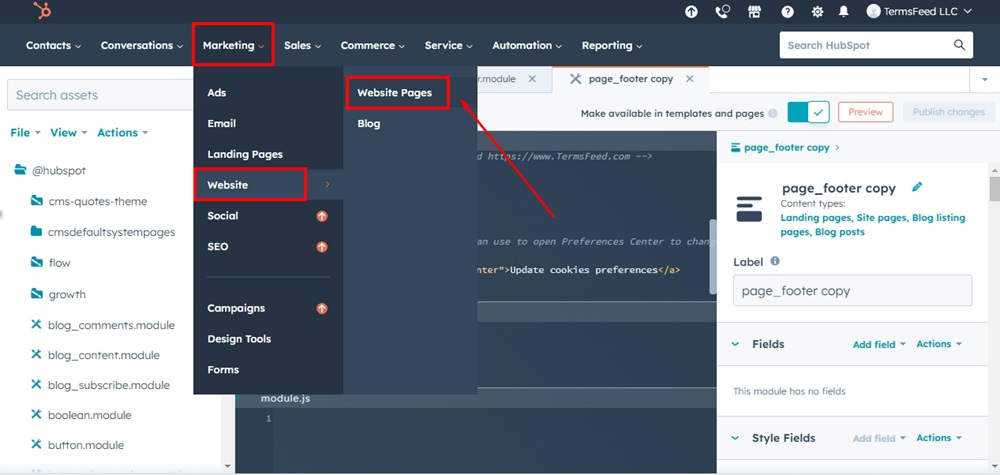This screenshot has height=475, width=1000.
Task: Toggle Make available in templates and pages
Action: pos(808,112)
